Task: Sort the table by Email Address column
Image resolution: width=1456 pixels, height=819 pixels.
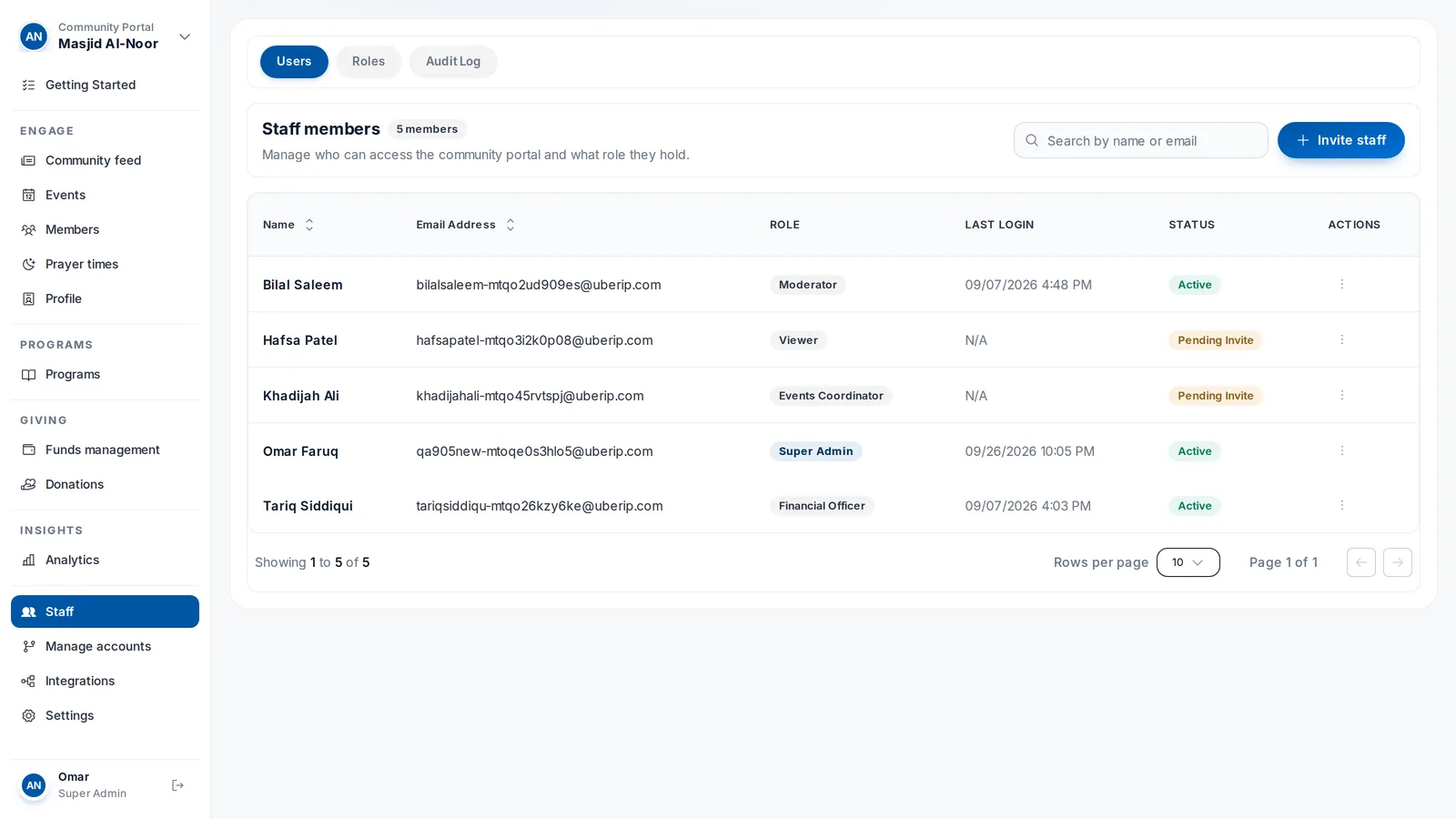Action: [465, 225]
